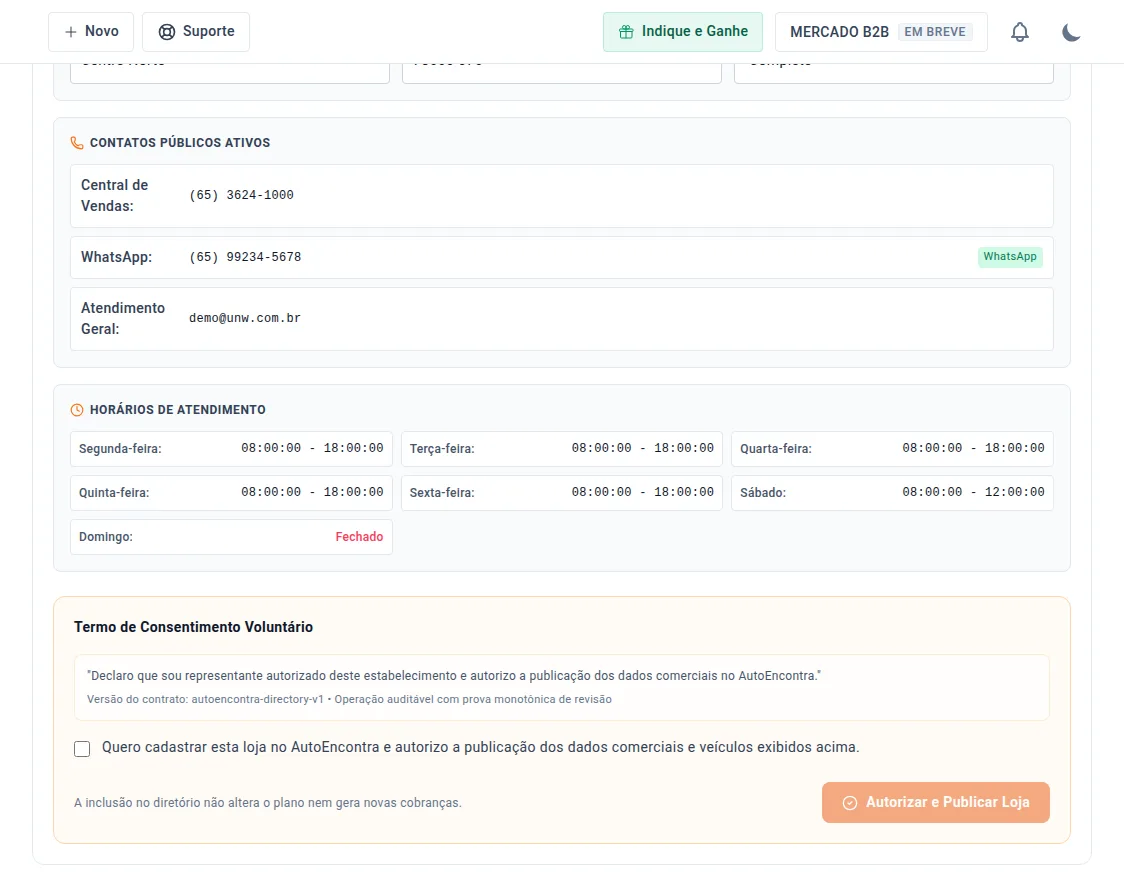Click the gift icon in Indique e Ganhe
The width and height of the screenshot is (1124, 880).
pyautogui.click(x=626, y=32)
